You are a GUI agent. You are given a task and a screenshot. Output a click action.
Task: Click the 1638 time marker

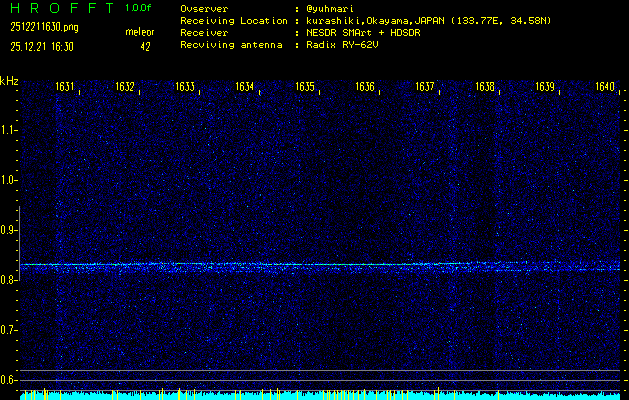click(x=485, y=87)
